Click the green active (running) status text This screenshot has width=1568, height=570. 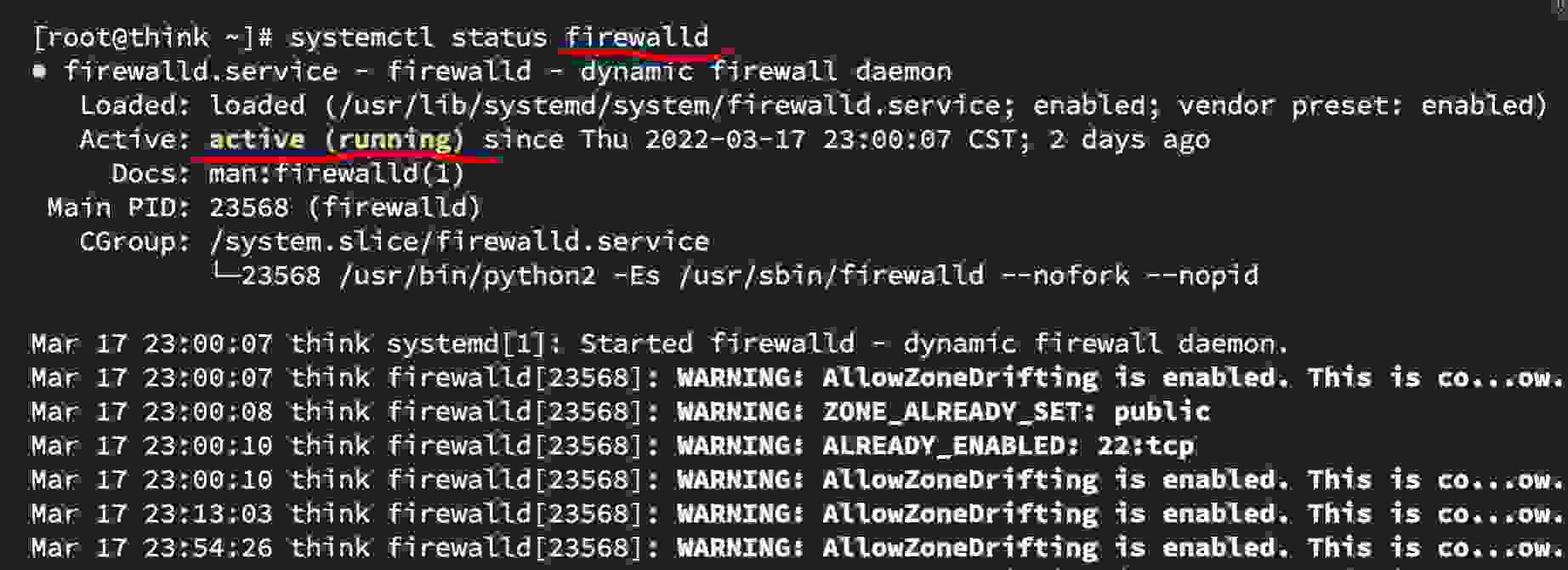(x=337, y=140)
